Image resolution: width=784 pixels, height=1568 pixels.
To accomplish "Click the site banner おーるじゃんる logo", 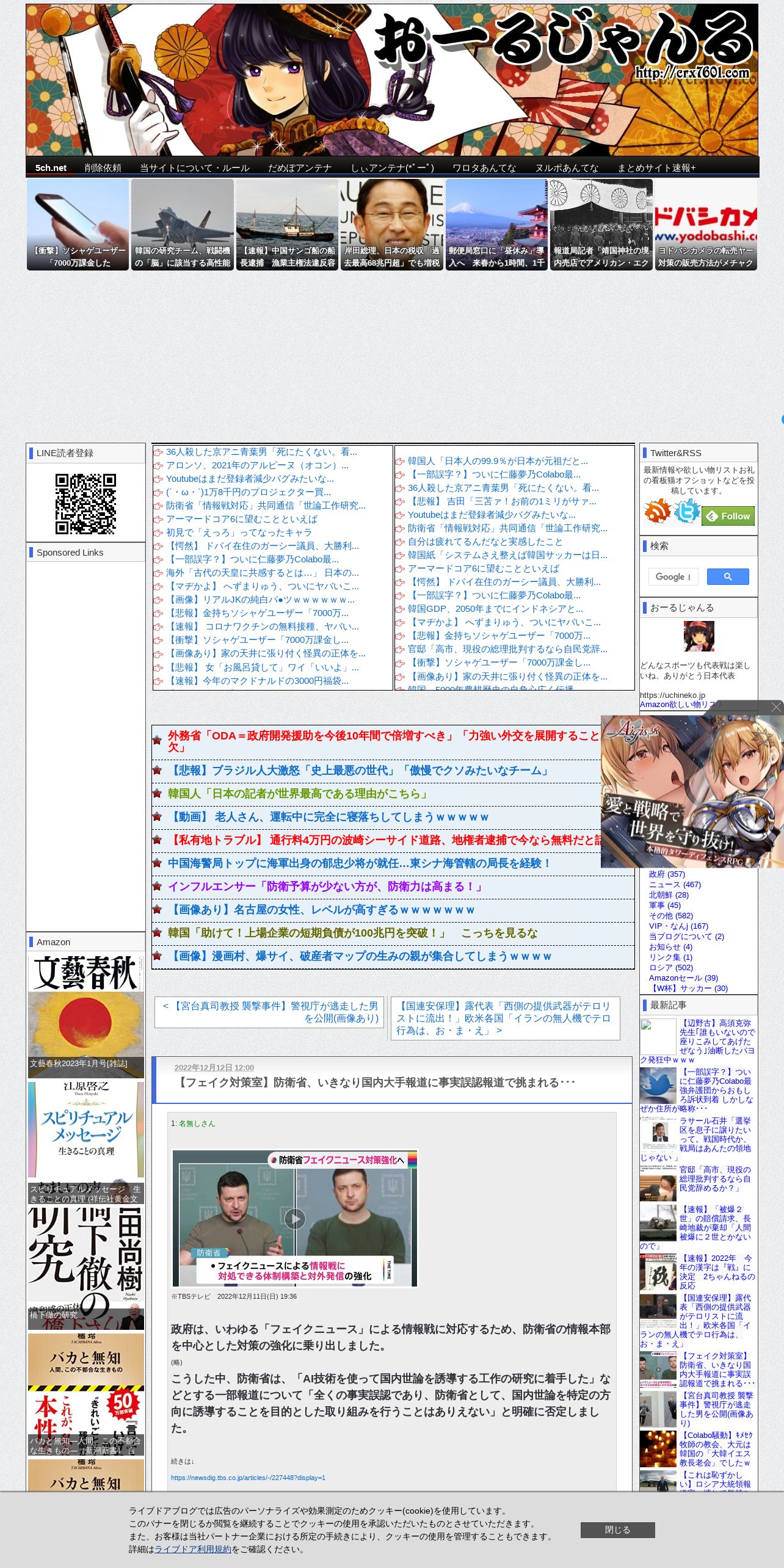I will pyautogui.click(x=392, y=80).
